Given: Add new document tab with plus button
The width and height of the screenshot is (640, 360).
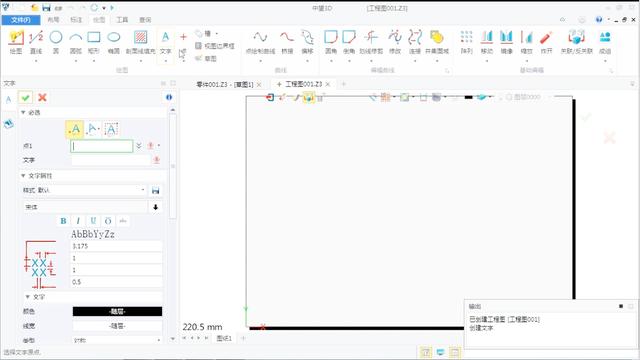Looking at the screenshot, I should [x=344, y=84].
